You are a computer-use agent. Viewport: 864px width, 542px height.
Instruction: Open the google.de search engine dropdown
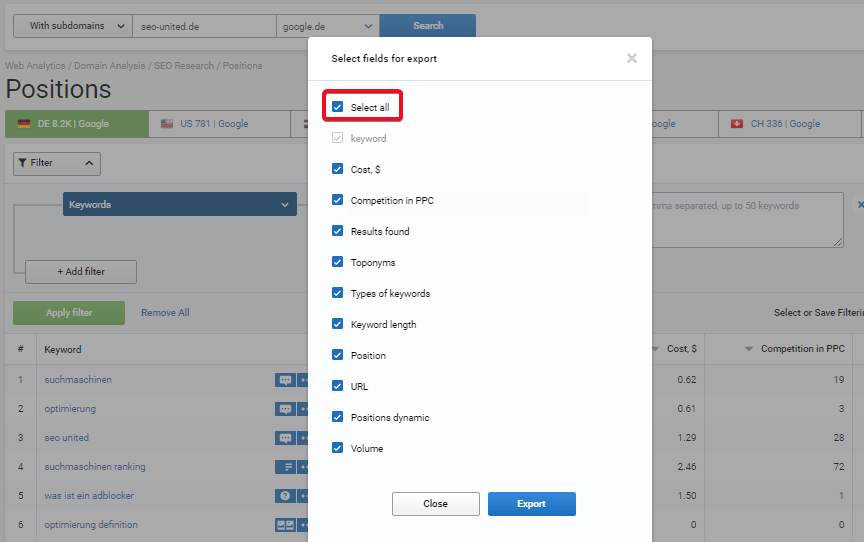tap(327, 26)
